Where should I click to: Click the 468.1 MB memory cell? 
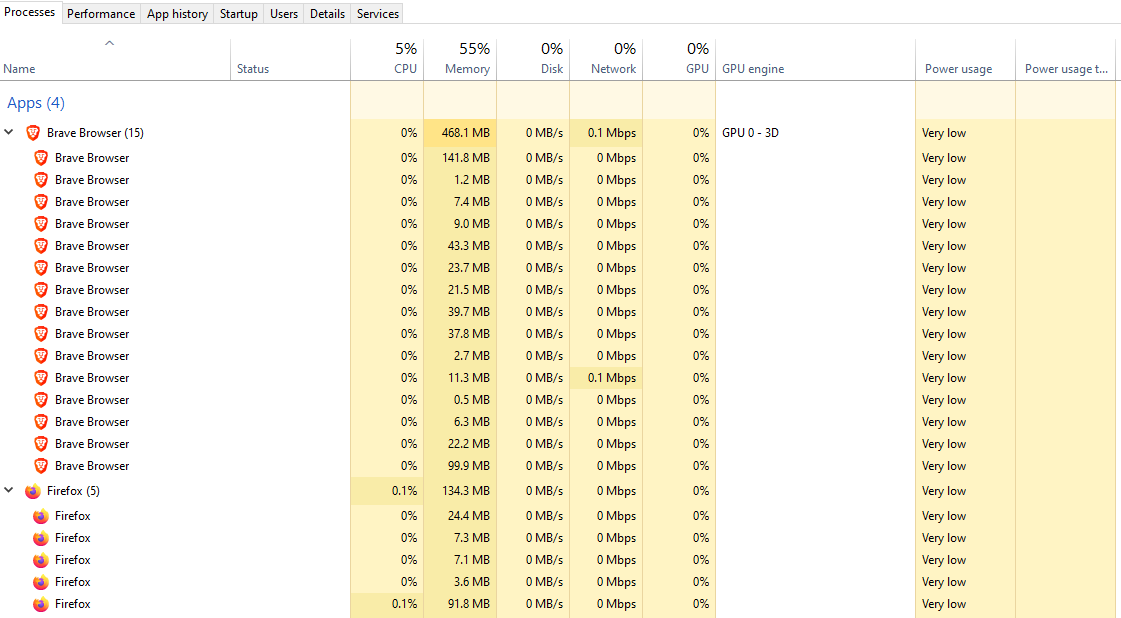tap(460, 133)
